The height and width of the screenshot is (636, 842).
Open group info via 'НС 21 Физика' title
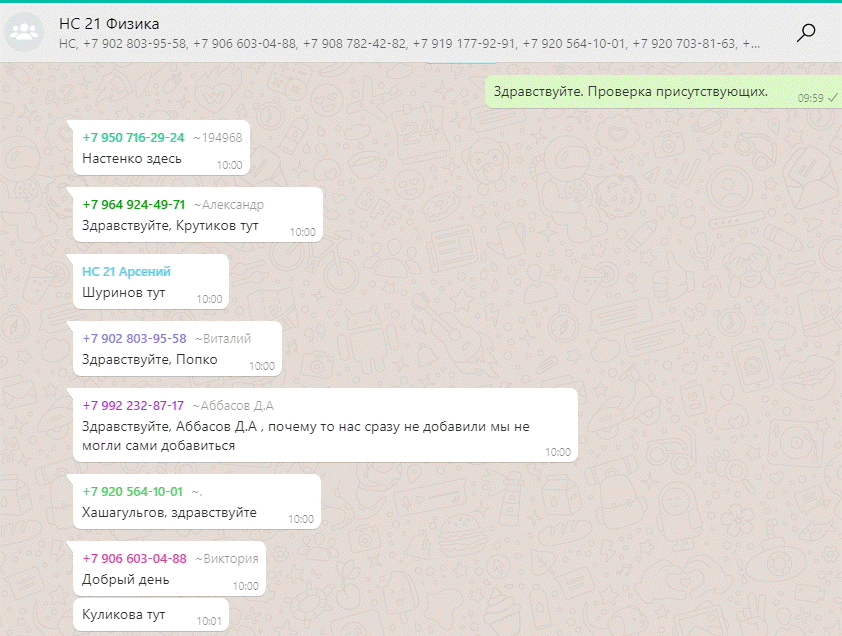109,24
